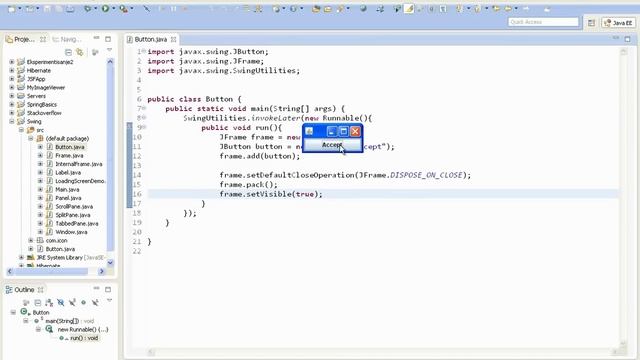Open the External Tools dropdown arrow
Image resolution: width=640 pixels, height=360 pixels.
pyautogui.click(x=131, y=9)
